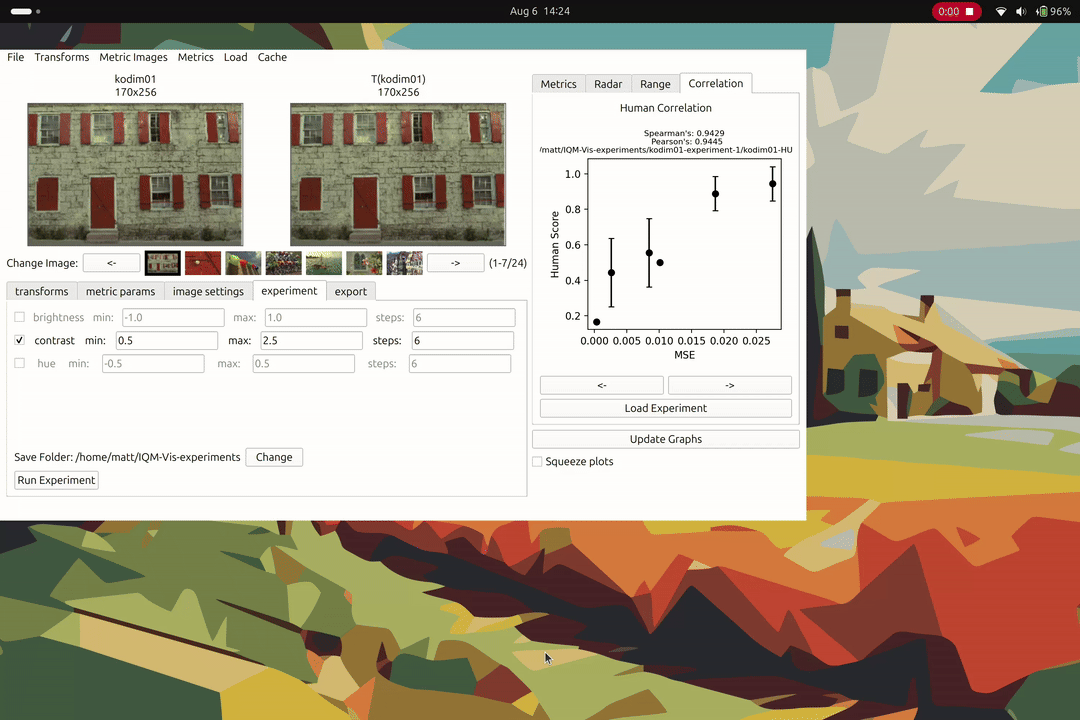Click the Change save folder button

(x=274, y=457)
